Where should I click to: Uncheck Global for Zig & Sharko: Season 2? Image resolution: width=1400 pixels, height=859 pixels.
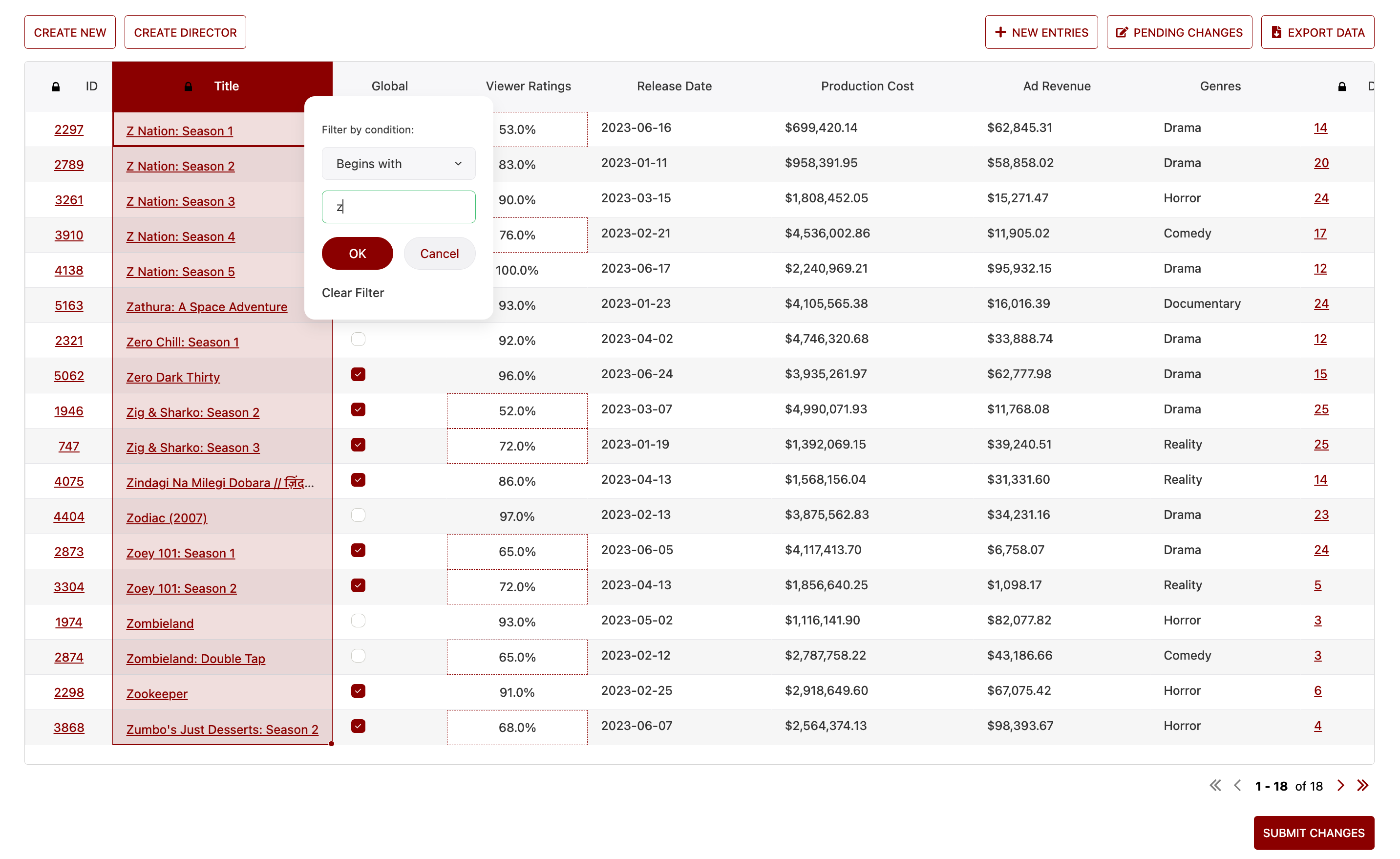coord(358,409)
